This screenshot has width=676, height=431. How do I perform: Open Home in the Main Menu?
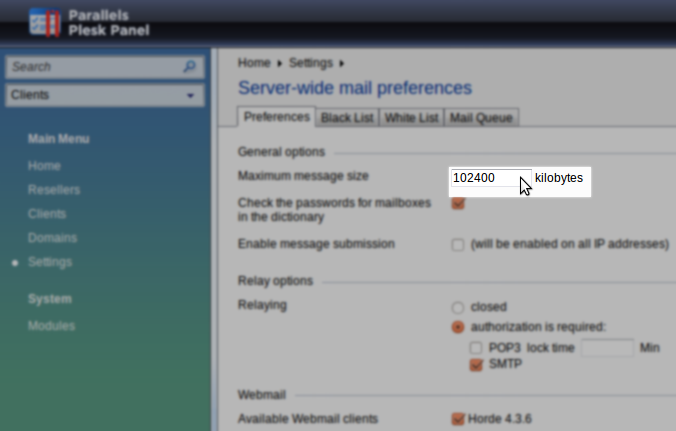(44, 166)
